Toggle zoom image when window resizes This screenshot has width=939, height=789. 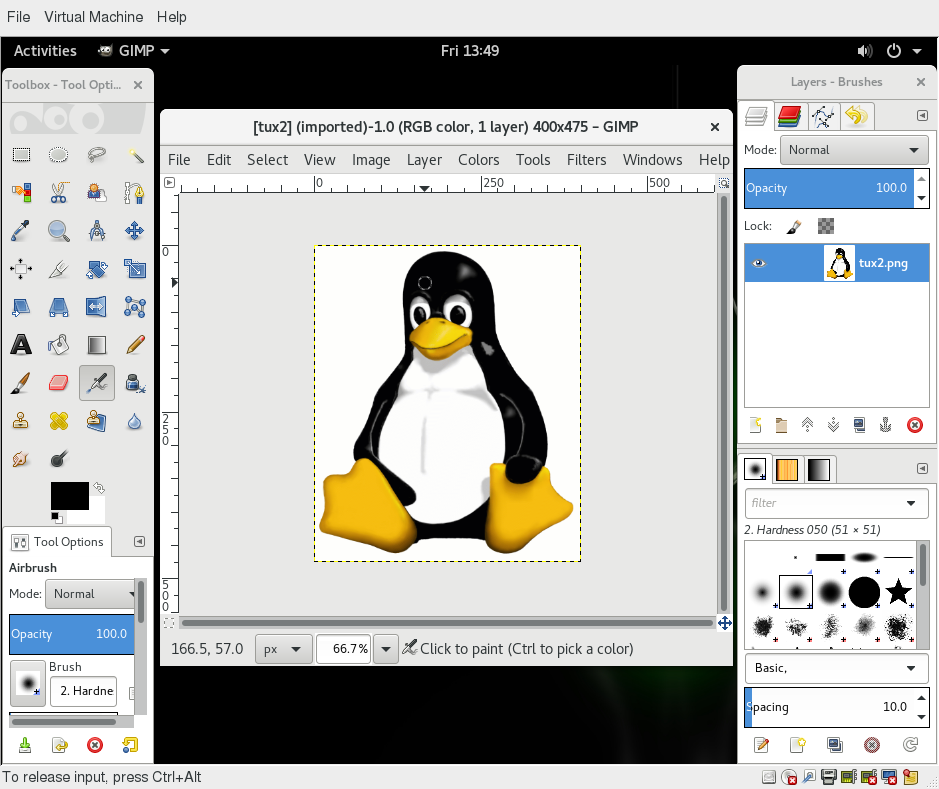point(724,183)
